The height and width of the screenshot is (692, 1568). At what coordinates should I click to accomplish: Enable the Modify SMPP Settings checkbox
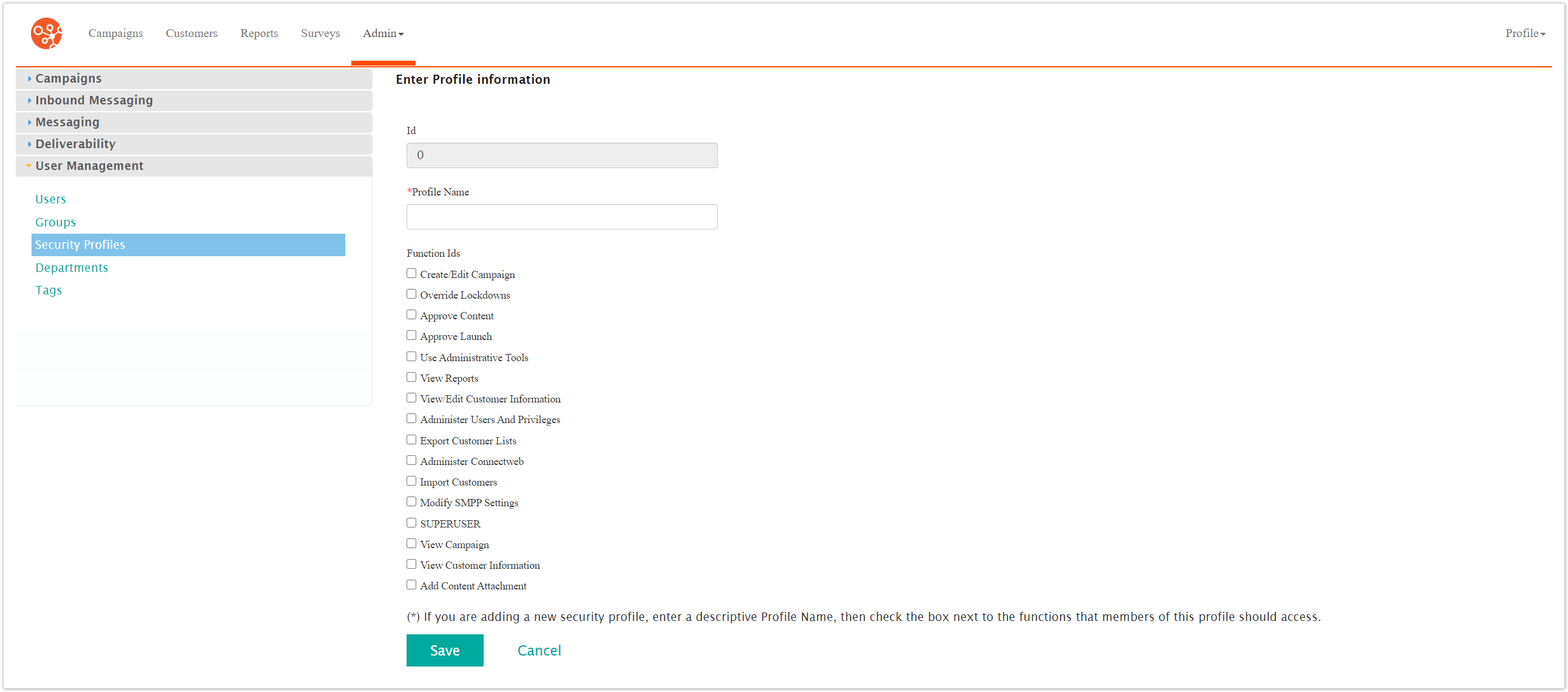[x=411, y=502]
